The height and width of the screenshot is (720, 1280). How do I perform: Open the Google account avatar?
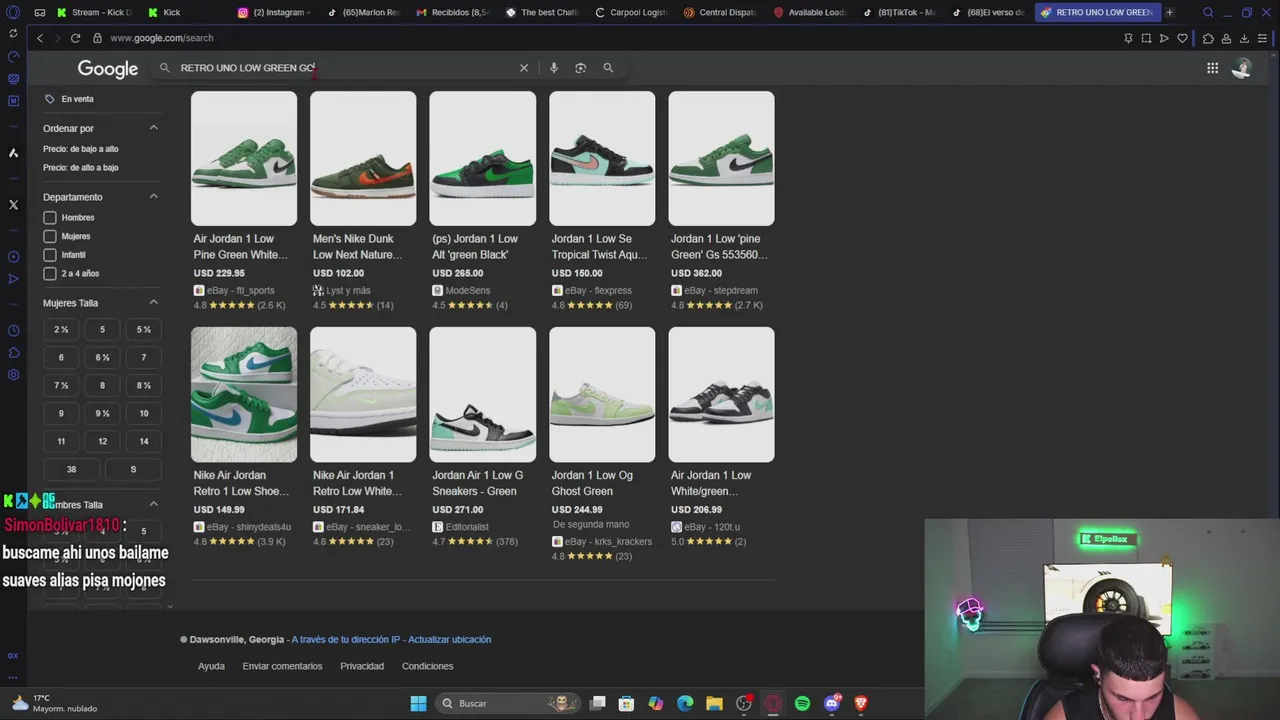point(1242,68)
